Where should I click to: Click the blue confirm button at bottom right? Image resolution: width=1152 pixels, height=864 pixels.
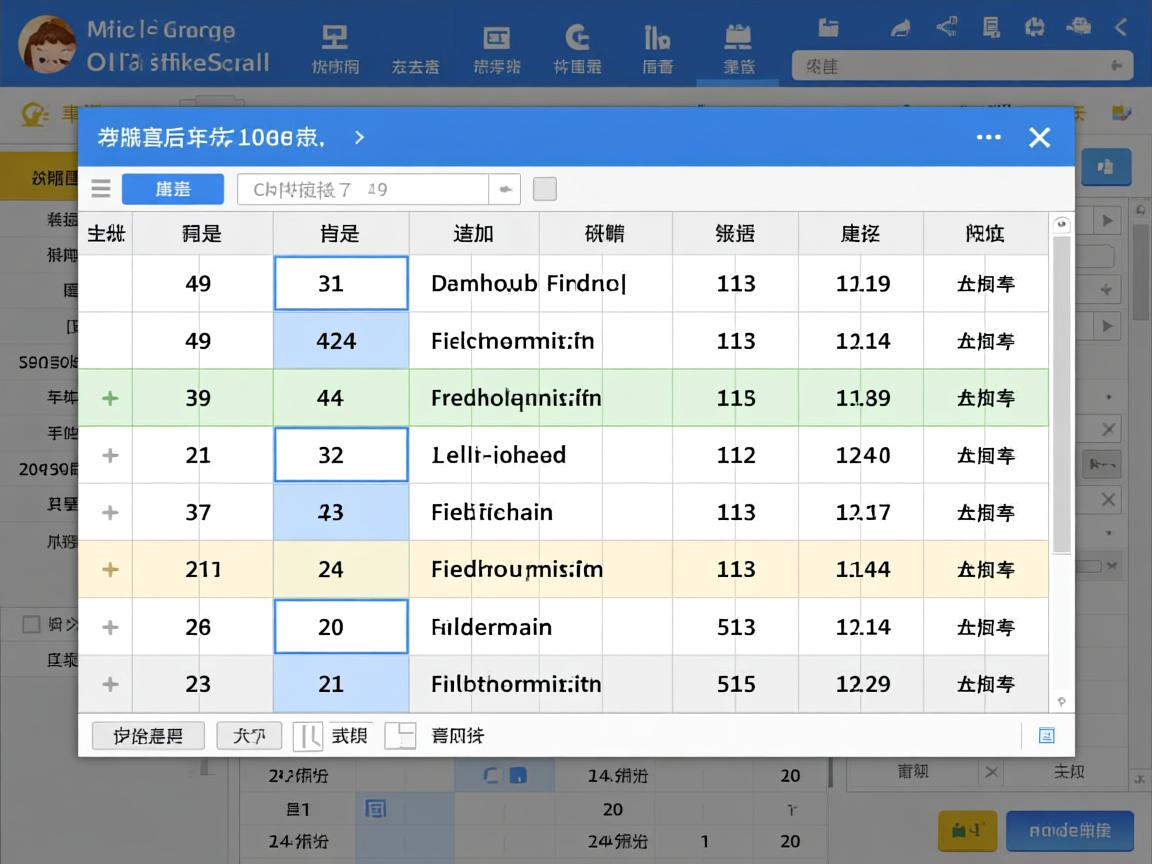pyautogui.click(x=1070, y=830)
